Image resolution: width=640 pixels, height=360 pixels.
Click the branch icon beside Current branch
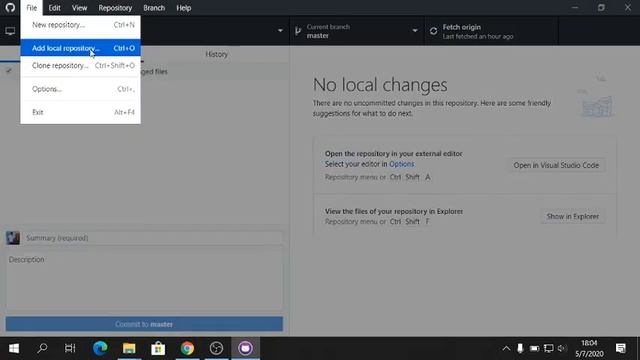pos(298,31)
